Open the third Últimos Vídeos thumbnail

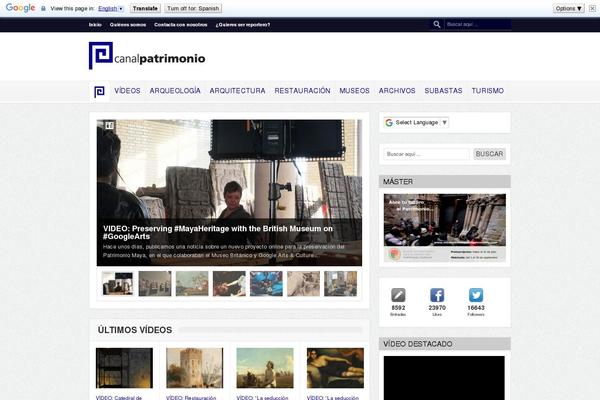pos(265,368)
